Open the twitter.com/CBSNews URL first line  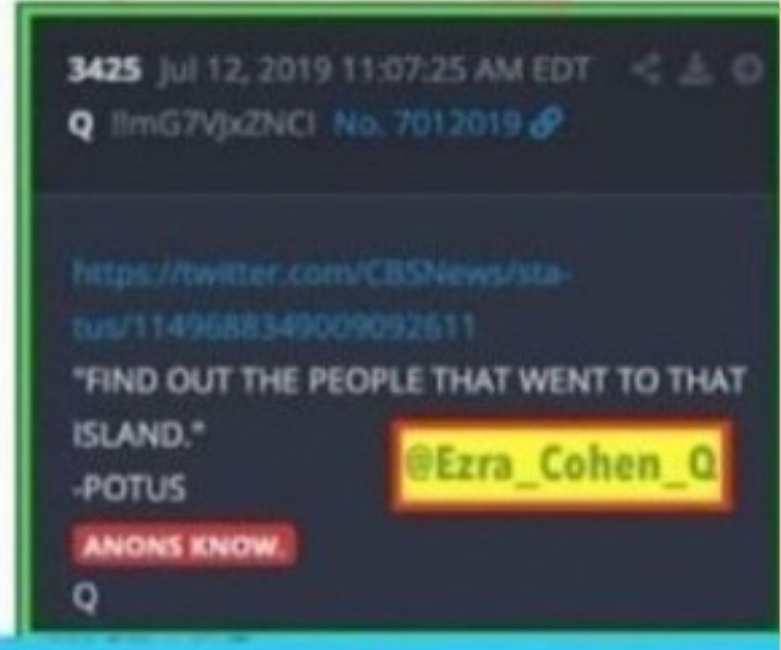click(x=320, y=274)
